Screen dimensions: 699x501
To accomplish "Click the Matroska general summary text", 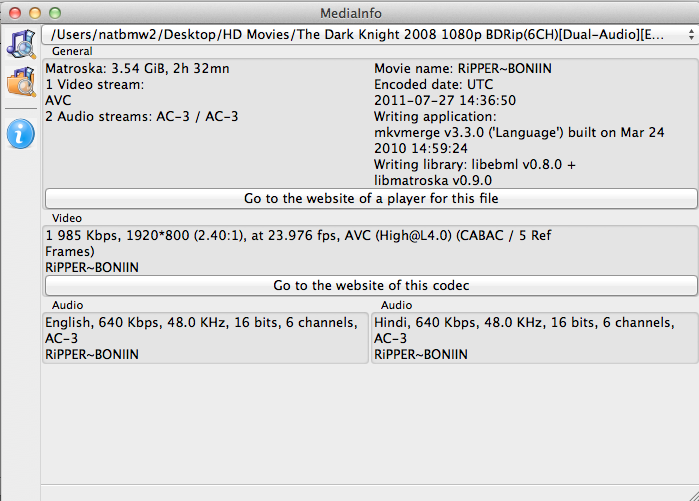I will point(137,69).
